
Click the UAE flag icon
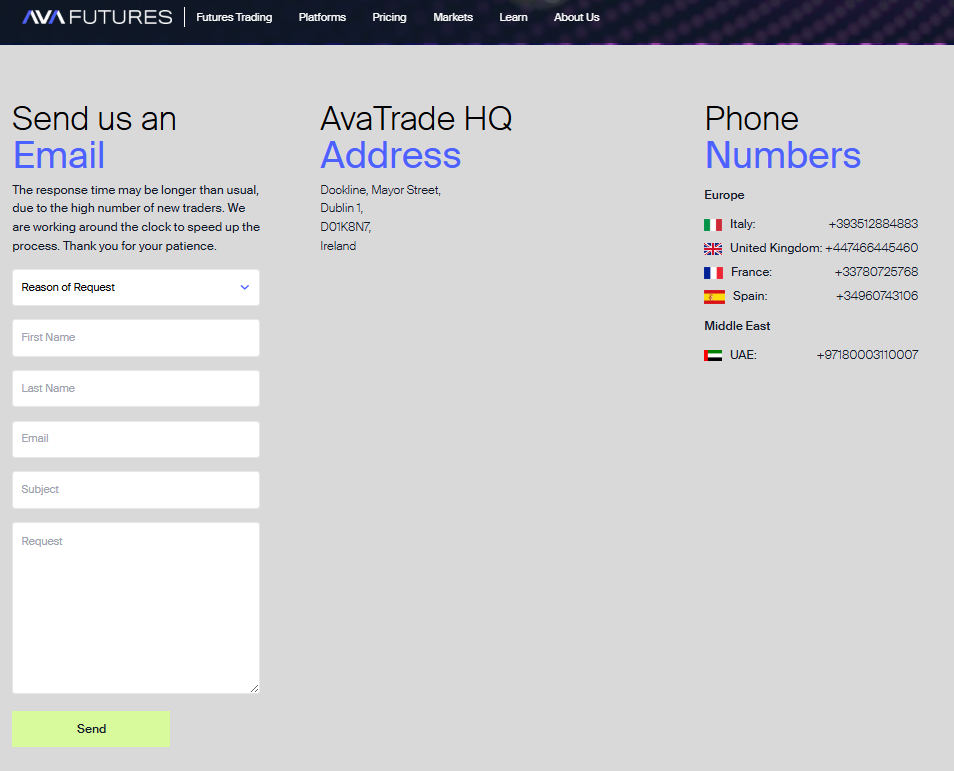coord(712,355)
